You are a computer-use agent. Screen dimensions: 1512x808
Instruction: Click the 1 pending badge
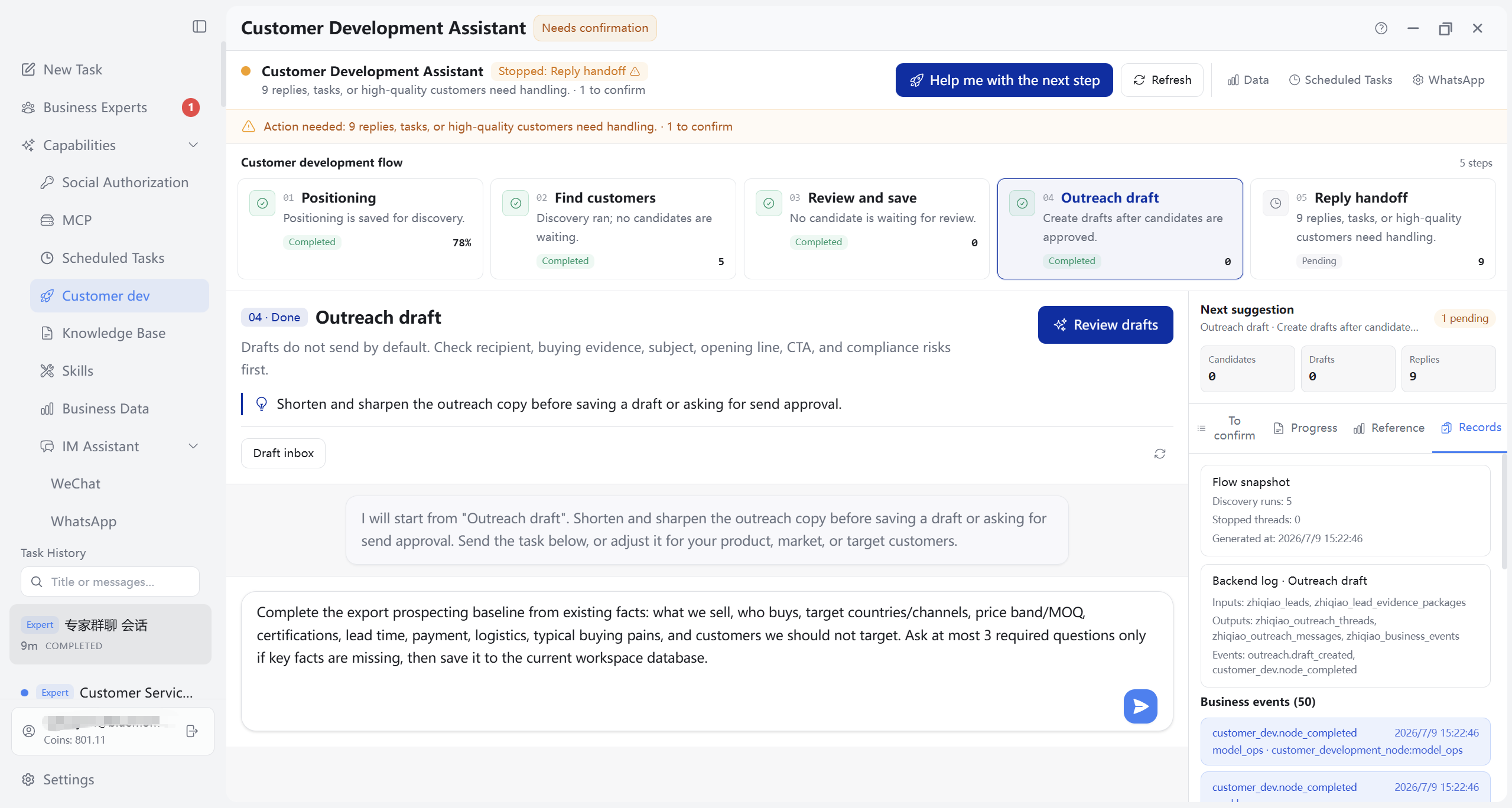(x=1464, y=318)
